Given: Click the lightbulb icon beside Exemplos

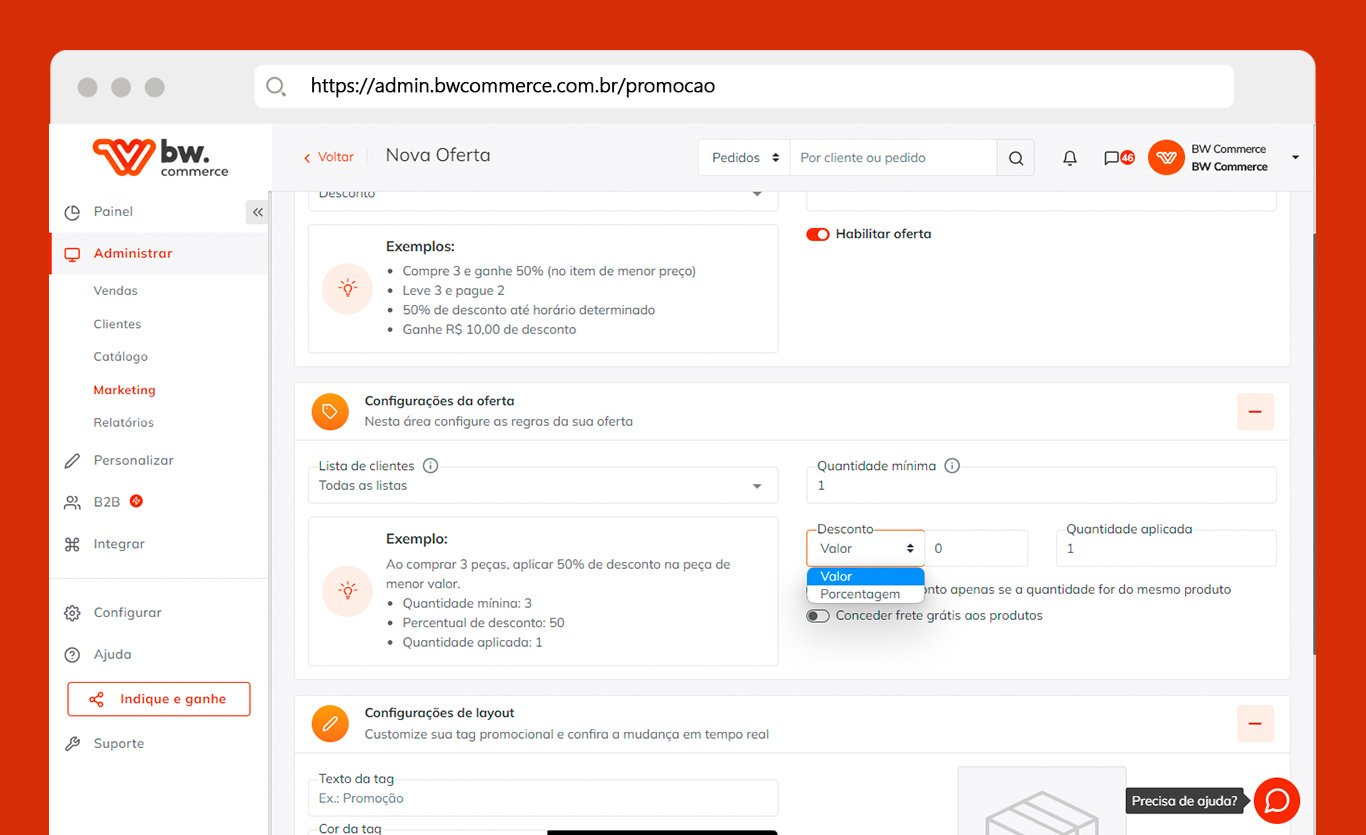Looking at the screenshot, I should click(x=347, y=289).
